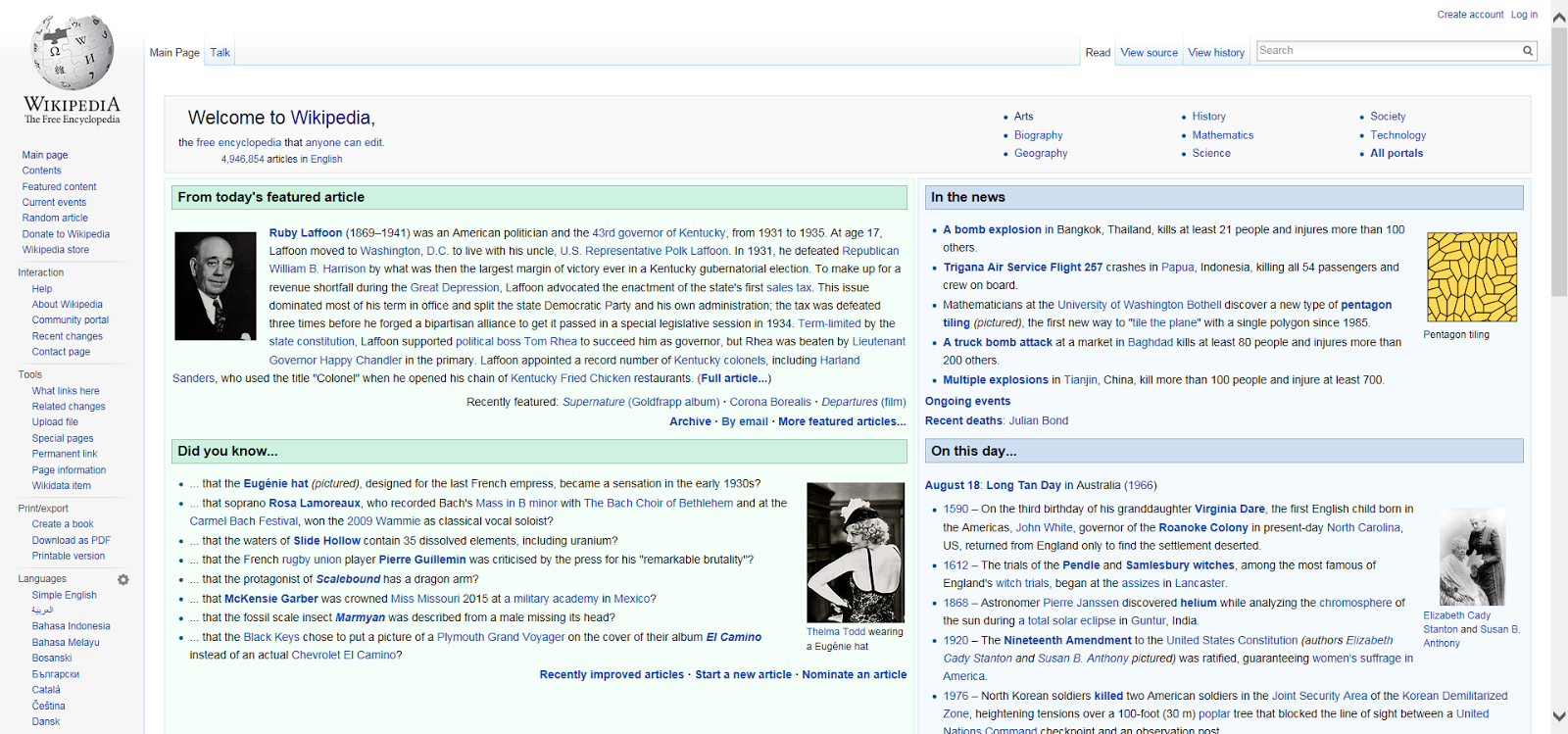The width and height of the screenshot is (1568, 734).
Task: Click Ongoing events link
Action: [967, 402]
